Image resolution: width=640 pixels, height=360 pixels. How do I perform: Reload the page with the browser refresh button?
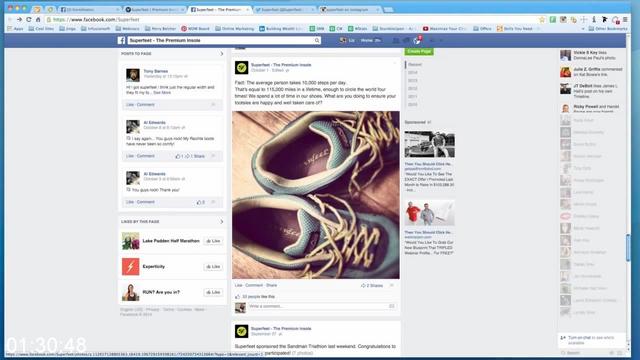tap(29, 19)
